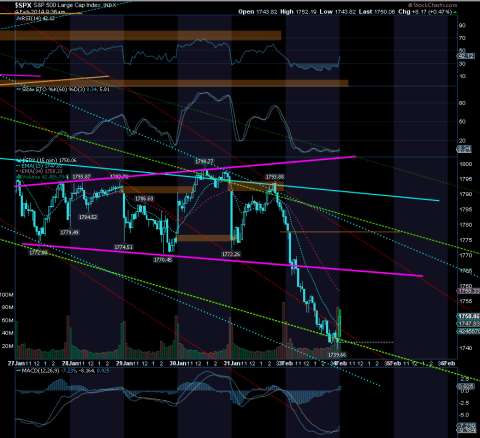Screen dimensions: 480x438
Task: Click the 1772.26 price low label
Action: (x=231, y=254)
